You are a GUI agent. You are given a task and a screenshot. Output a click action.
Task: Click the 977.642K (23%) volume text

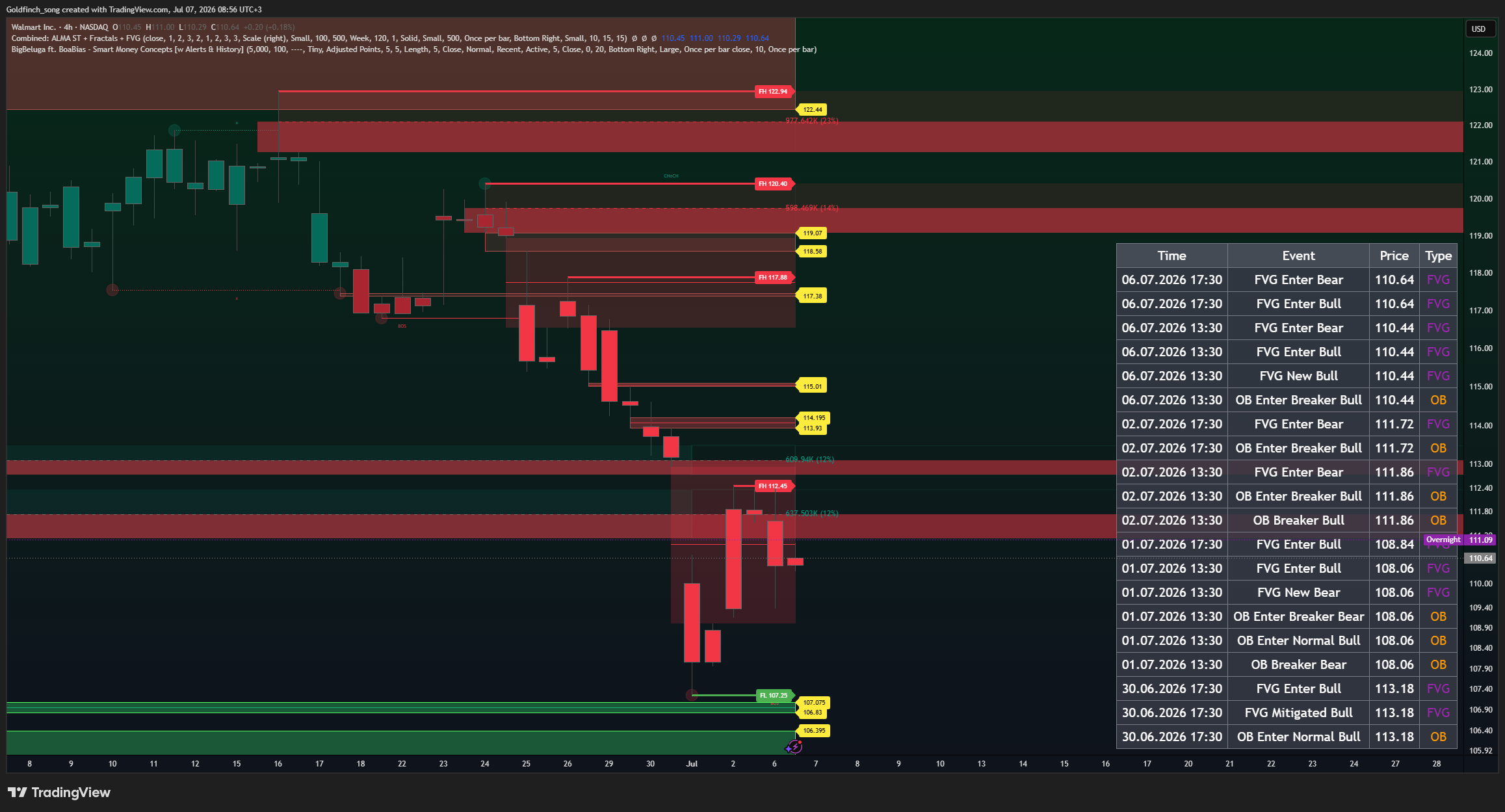pos(811,121)
